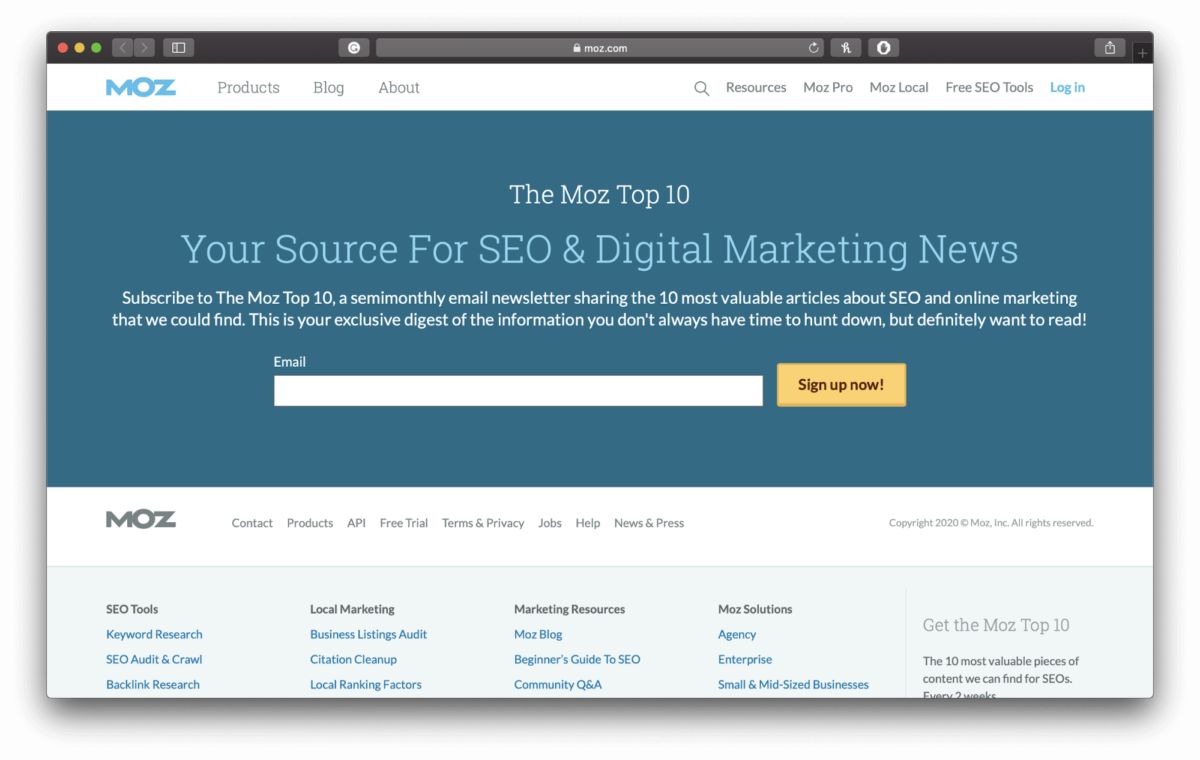Open the Blog navigation item
The width and height of the screenshot is (1200, 760).
[x=328, y=88]
